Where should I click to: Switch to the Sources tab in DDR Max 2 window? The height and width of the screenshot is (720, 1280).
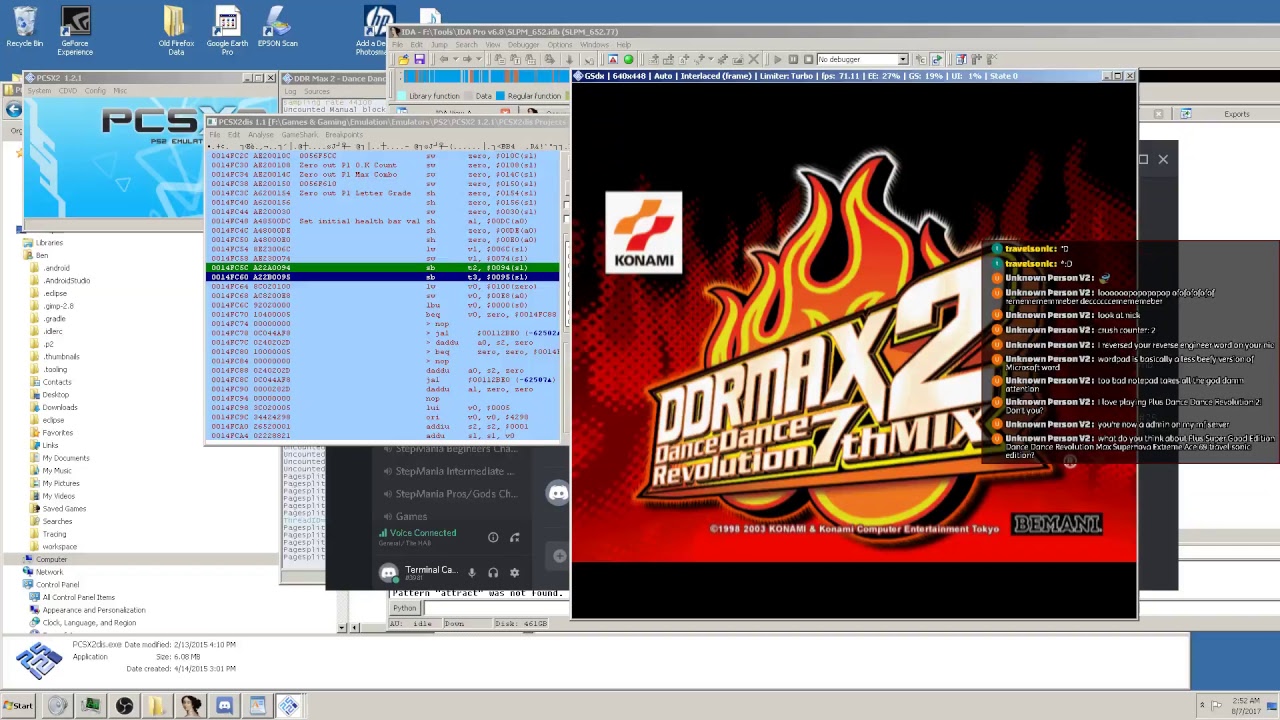(x=317, y=92)
